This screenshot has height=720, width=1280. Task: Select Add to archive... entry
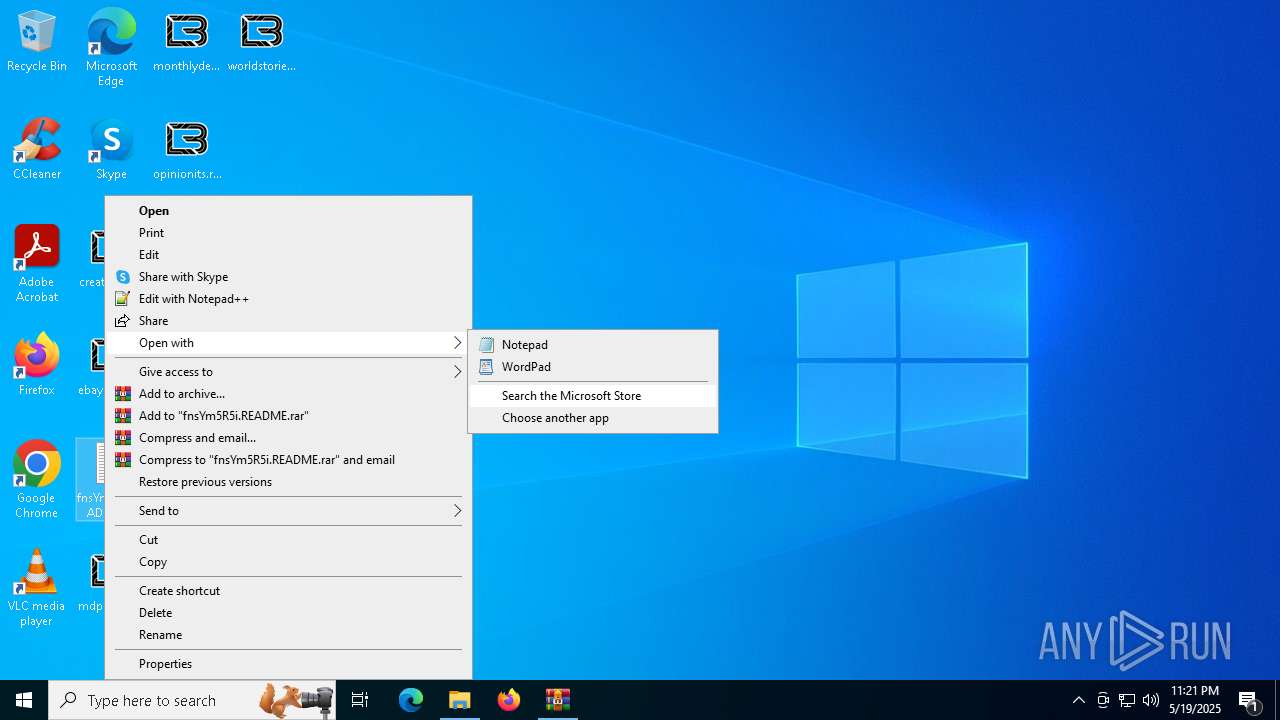tap(288, 394)
